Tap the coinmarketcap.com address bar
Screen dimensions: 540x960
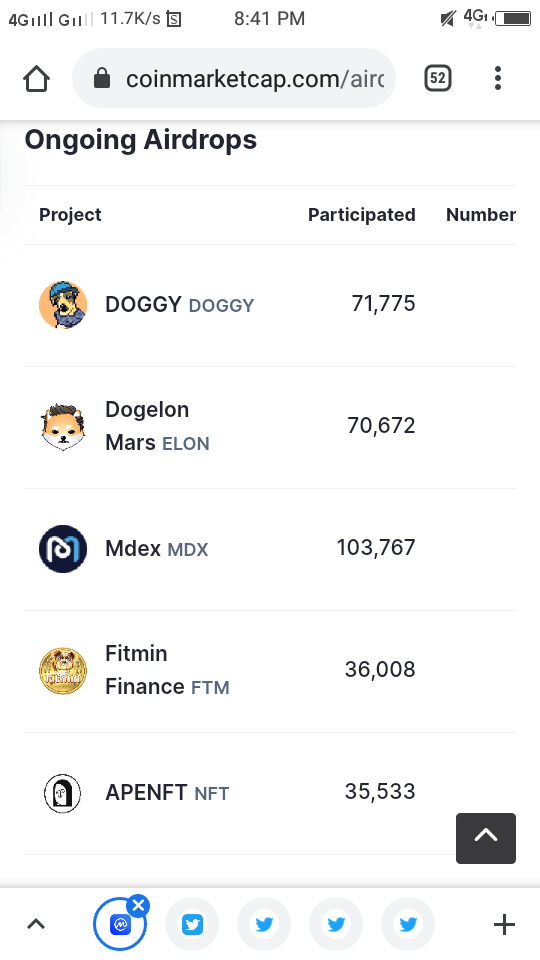234,78
